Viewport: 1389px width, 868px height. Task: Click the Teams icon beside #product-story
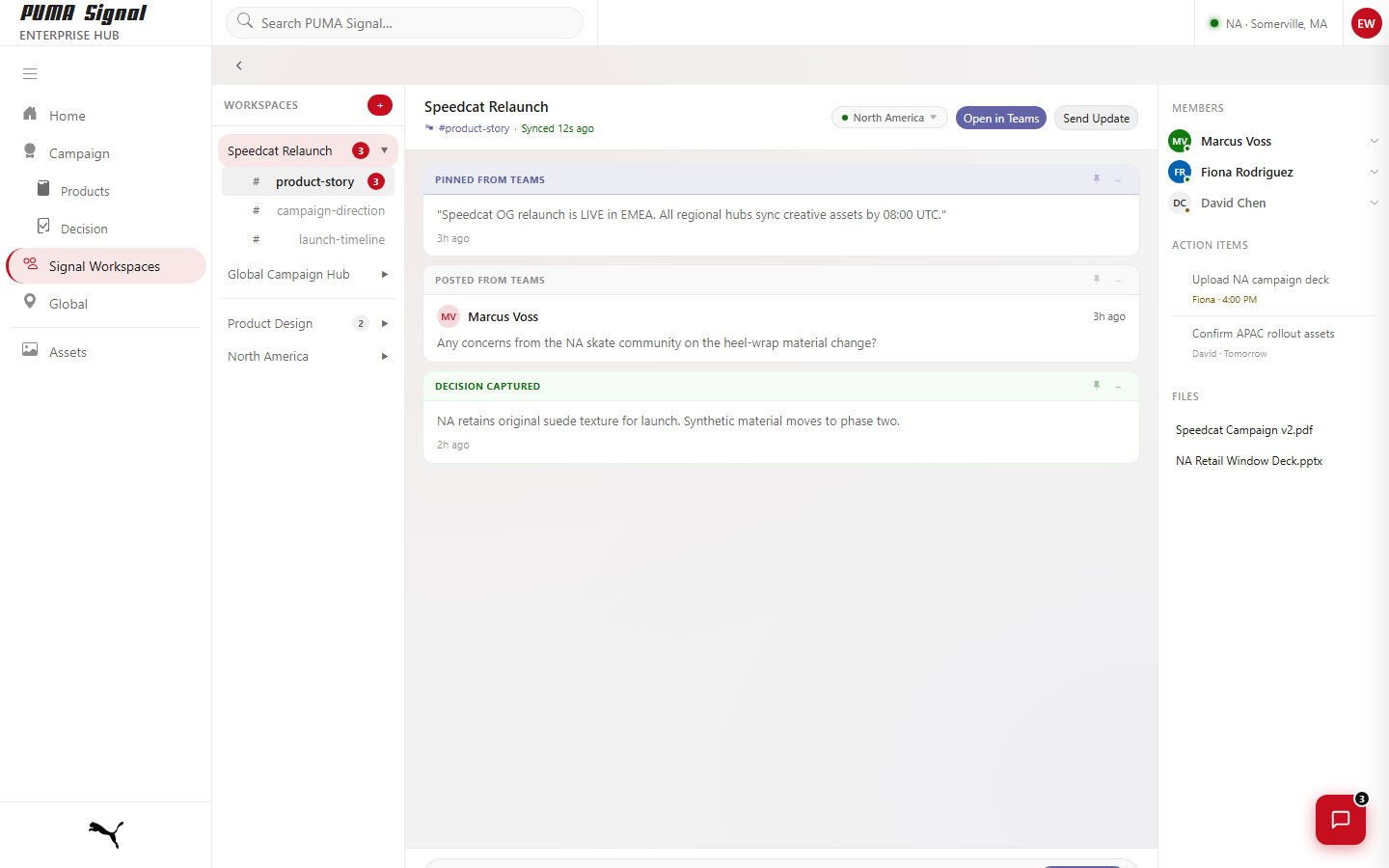pyautogui.click(x=429, y=127)
